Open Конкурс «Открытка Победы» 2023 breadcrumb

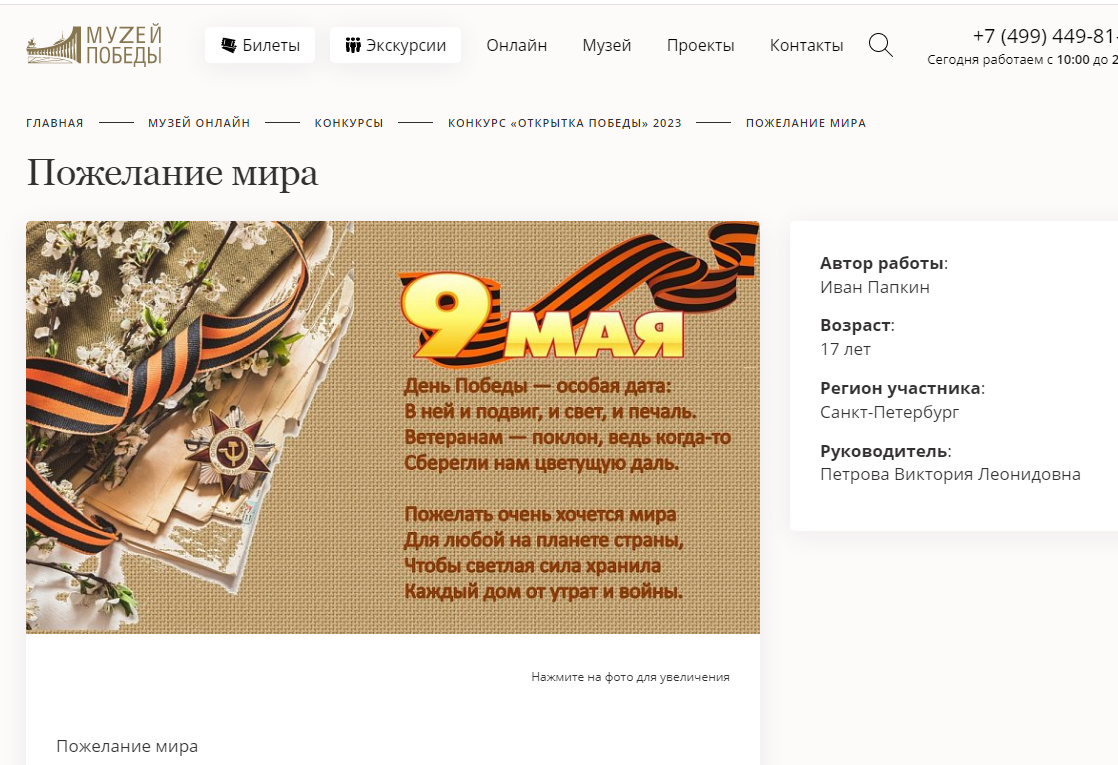coord(565,123)
